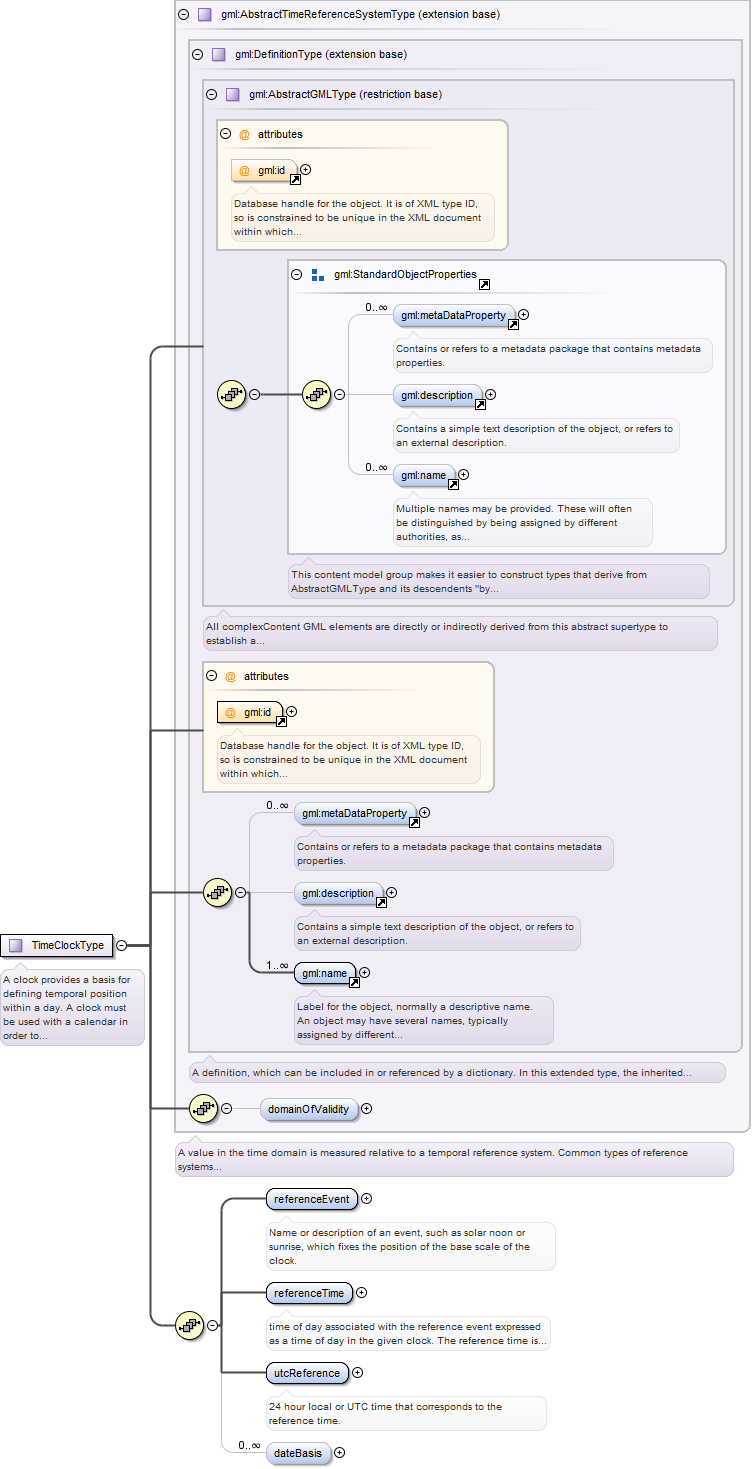
Task: Select the TimeClockType type box
Action: [57, 945]
